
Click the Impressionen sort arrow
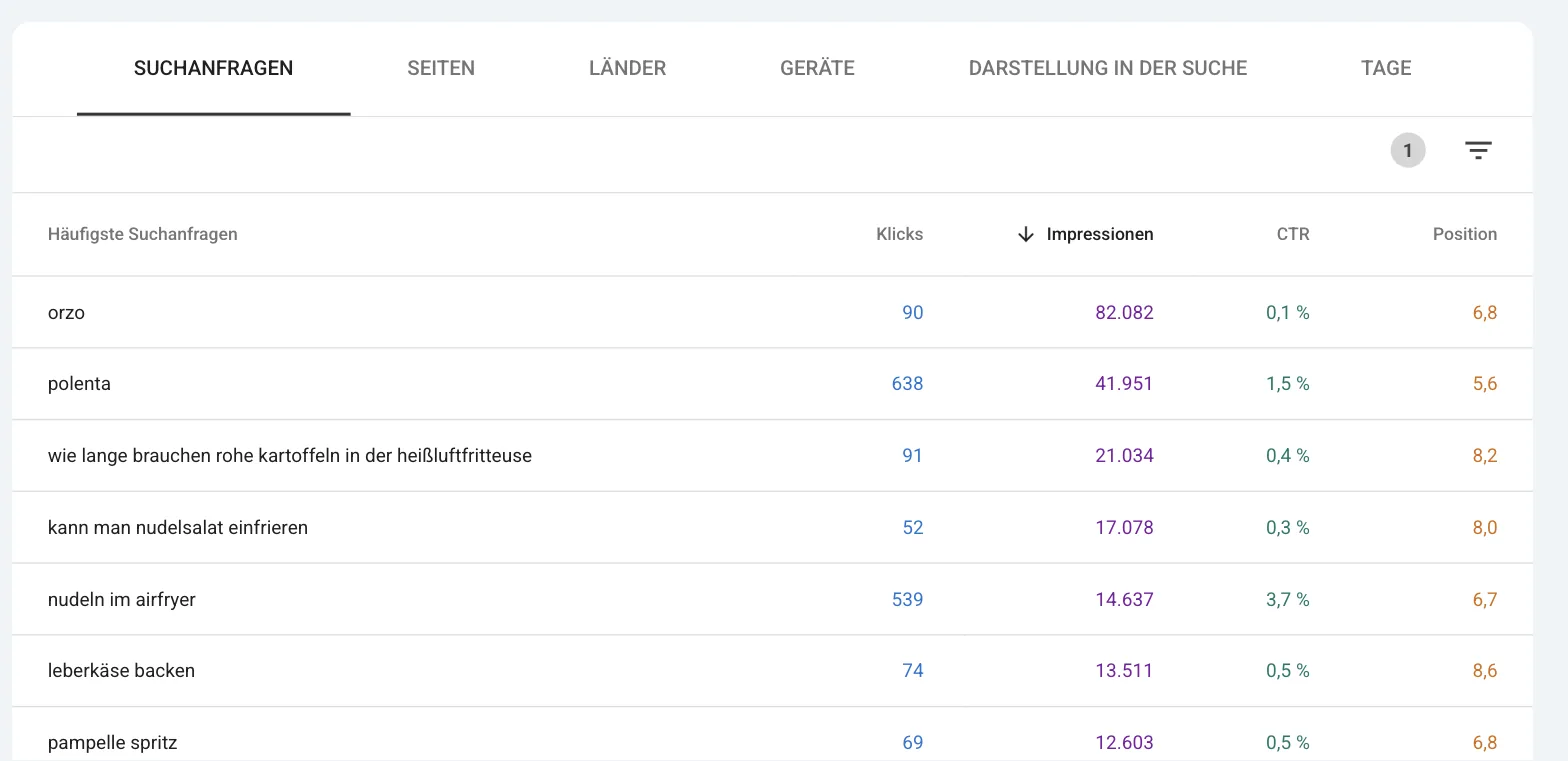point(1025,234)
